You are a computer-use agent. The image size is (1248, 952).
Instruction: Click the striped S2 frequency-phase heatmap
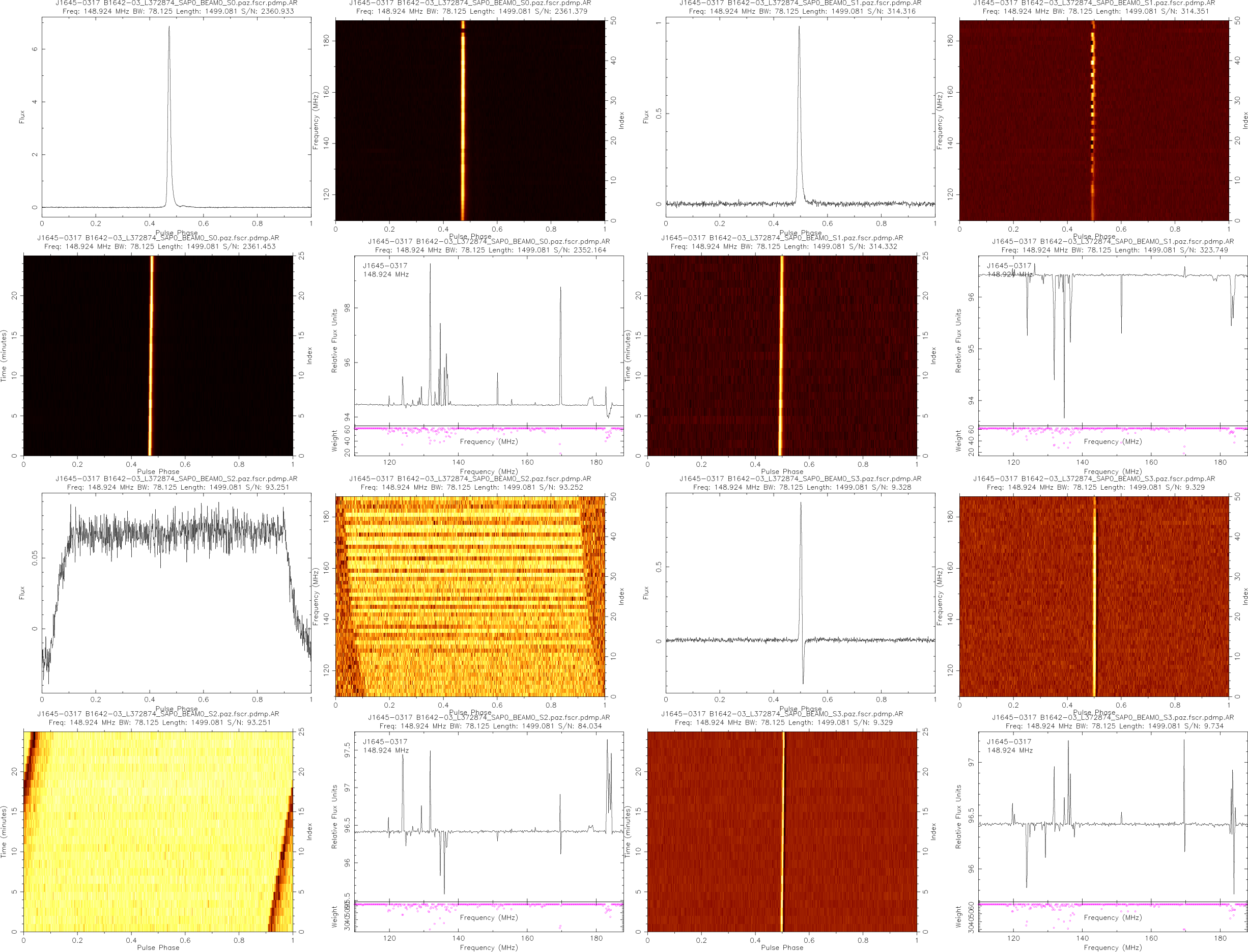point(470,596)
